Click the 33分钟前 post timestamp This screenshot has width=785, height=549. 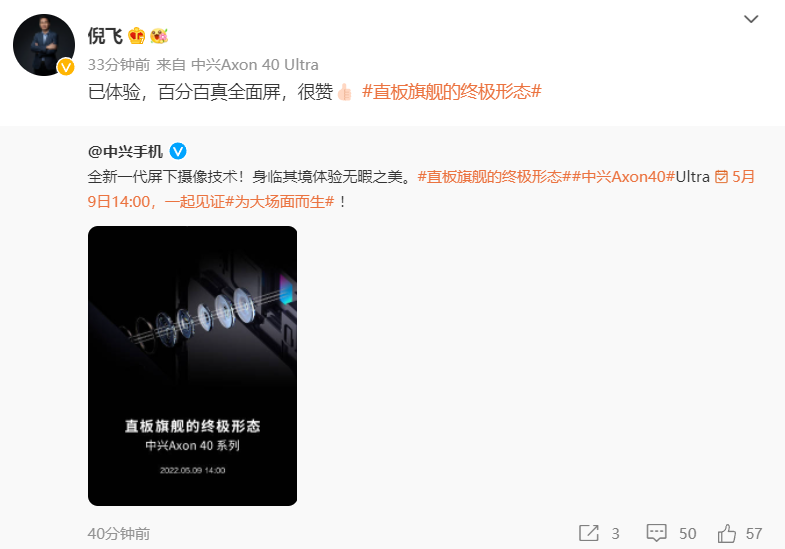[119, 65]
